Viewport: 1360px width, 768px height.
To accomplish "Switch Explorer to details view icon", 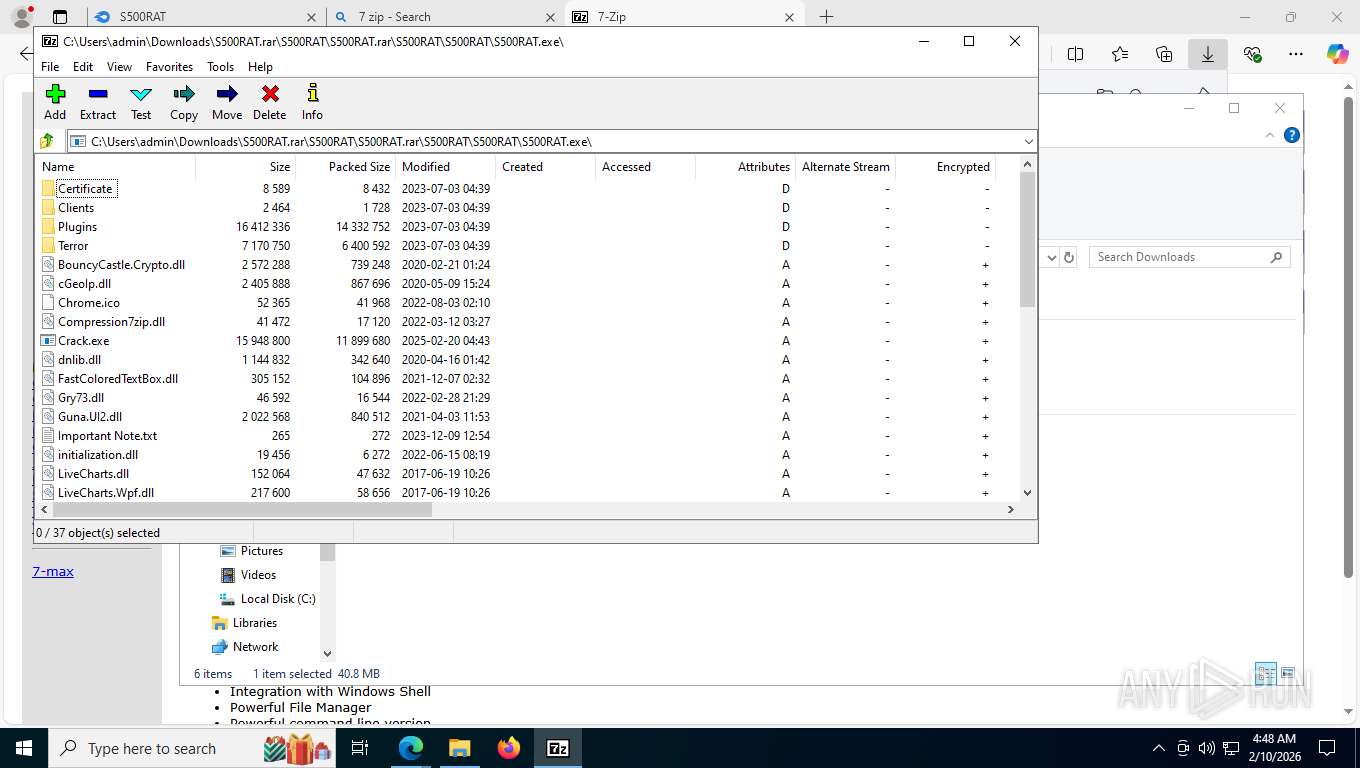I will 1266,673.
